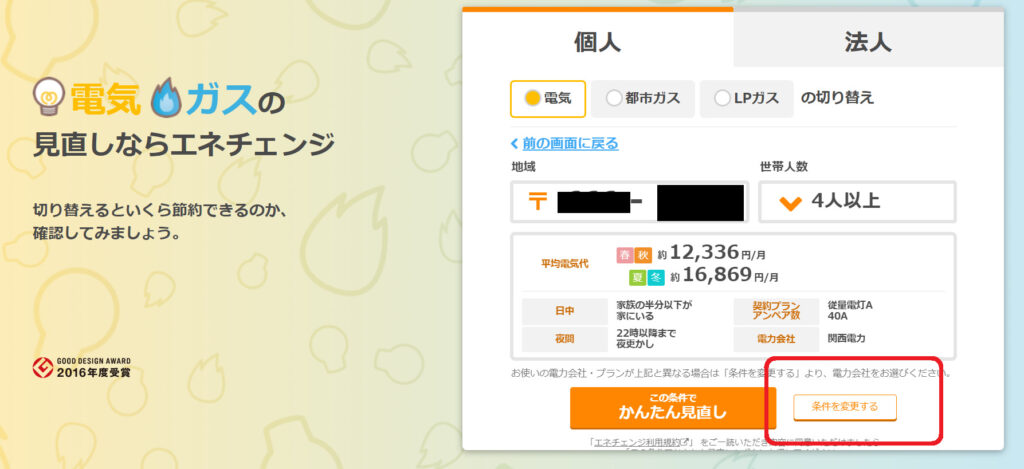This screenshot has width=1024, height=469.
Task: Click the 冬 season badge
Action: [656, 278]
